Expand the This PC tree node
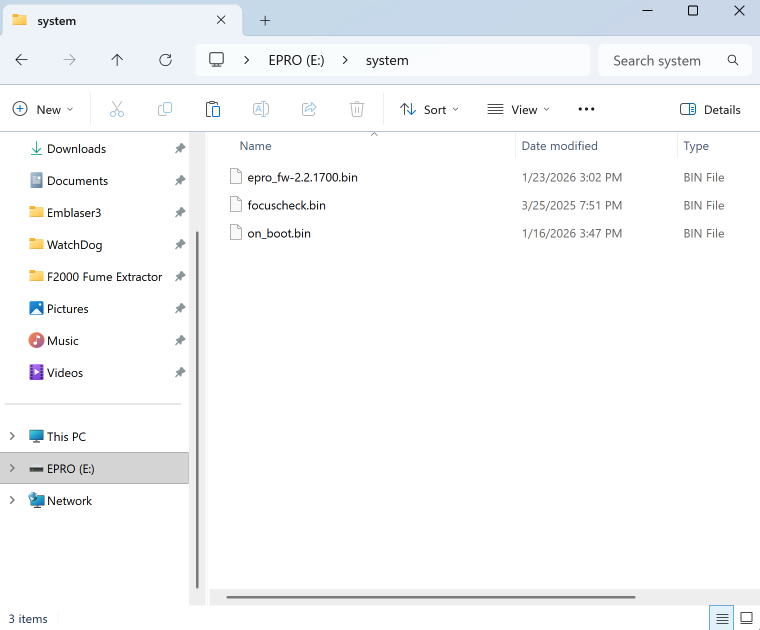The width and height of the screenshot is (760, 630). tap(12, 436)
